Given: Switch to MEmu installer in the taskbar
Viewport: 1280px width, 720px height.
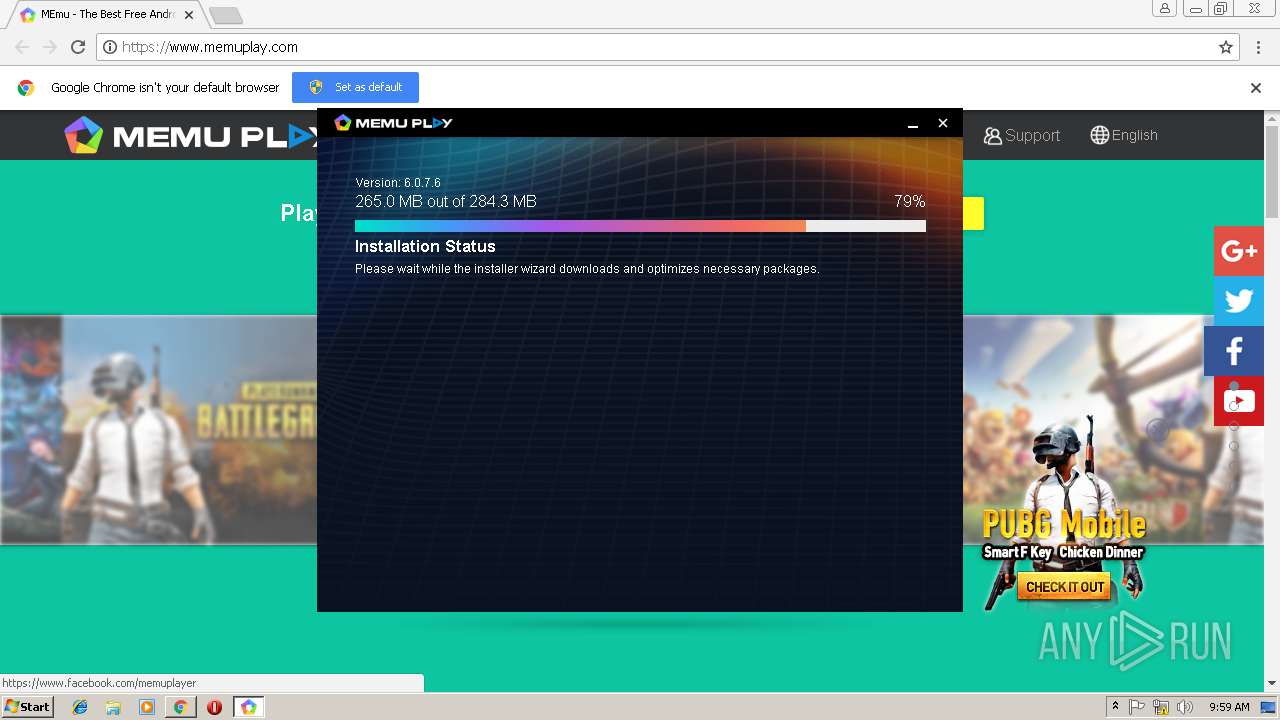Looking at the screenshot, I should 248,707.
